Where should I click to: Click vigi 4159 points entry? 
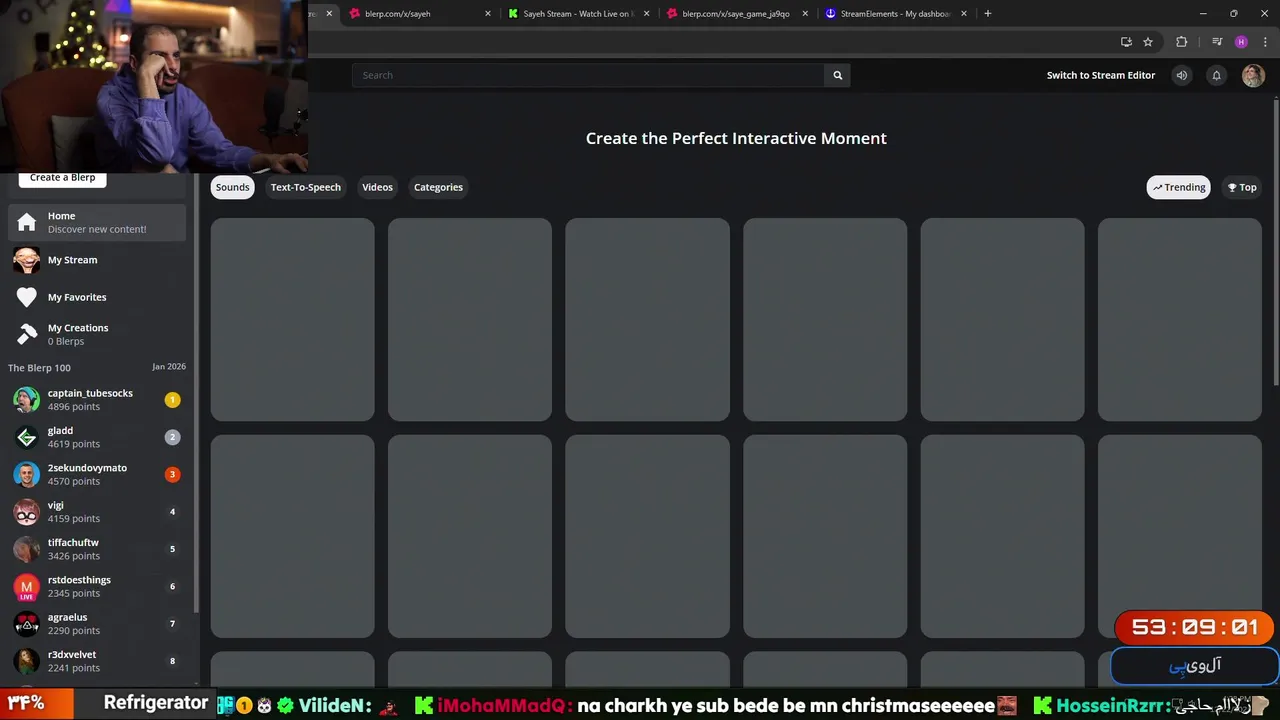pos(97,512)
